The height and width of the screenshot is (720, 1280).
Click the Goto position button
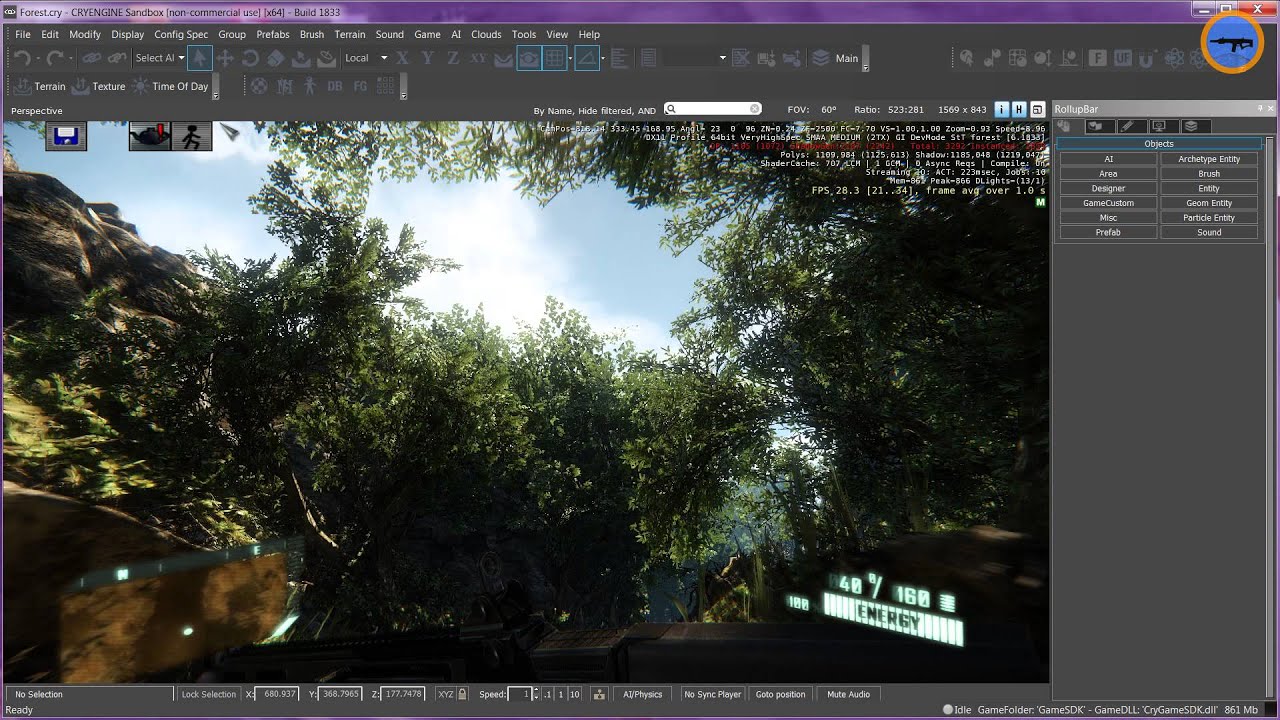coord(780,694)
